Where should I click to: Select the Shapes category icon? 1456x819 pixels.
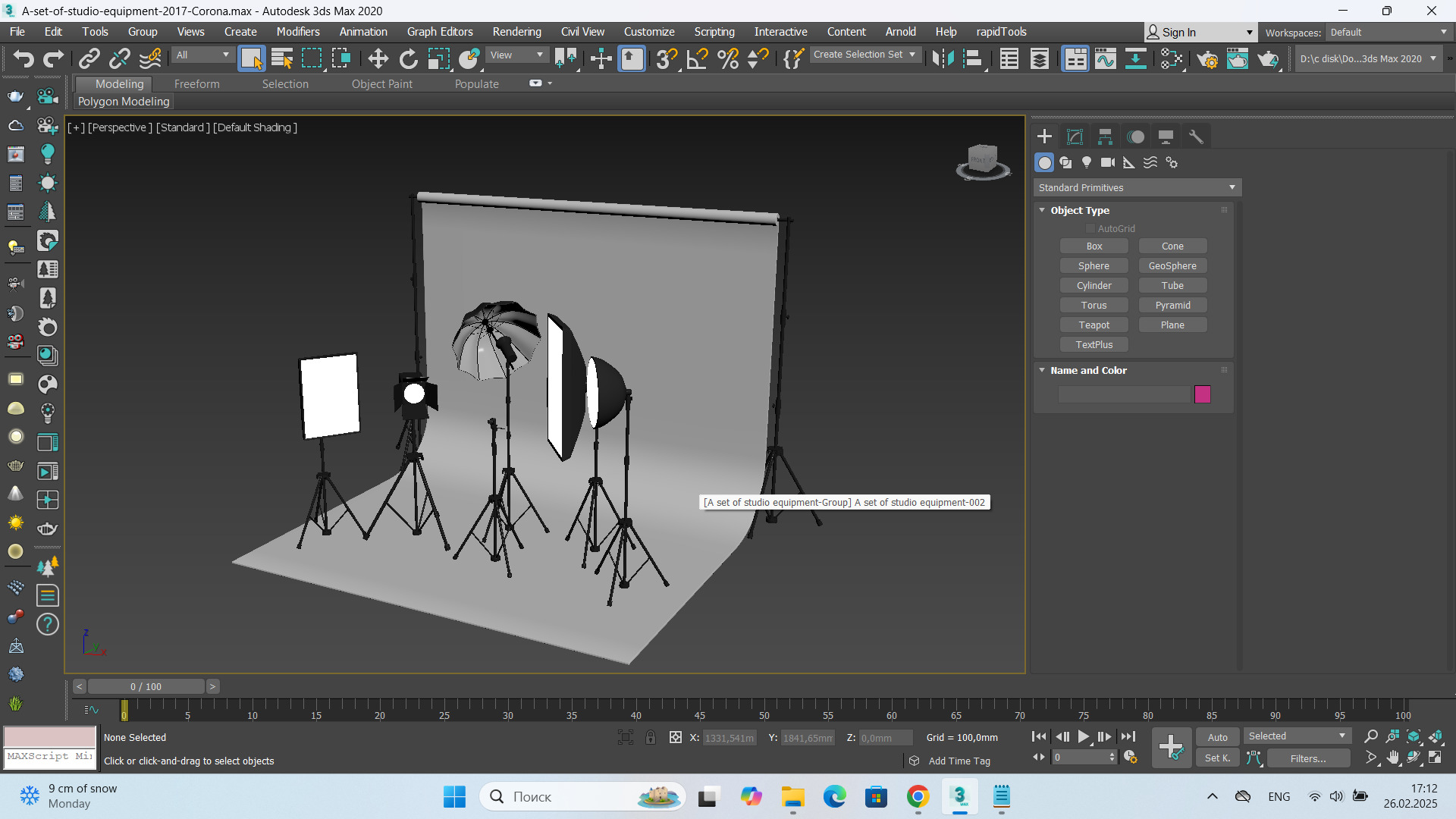(x=1065, y=162)
